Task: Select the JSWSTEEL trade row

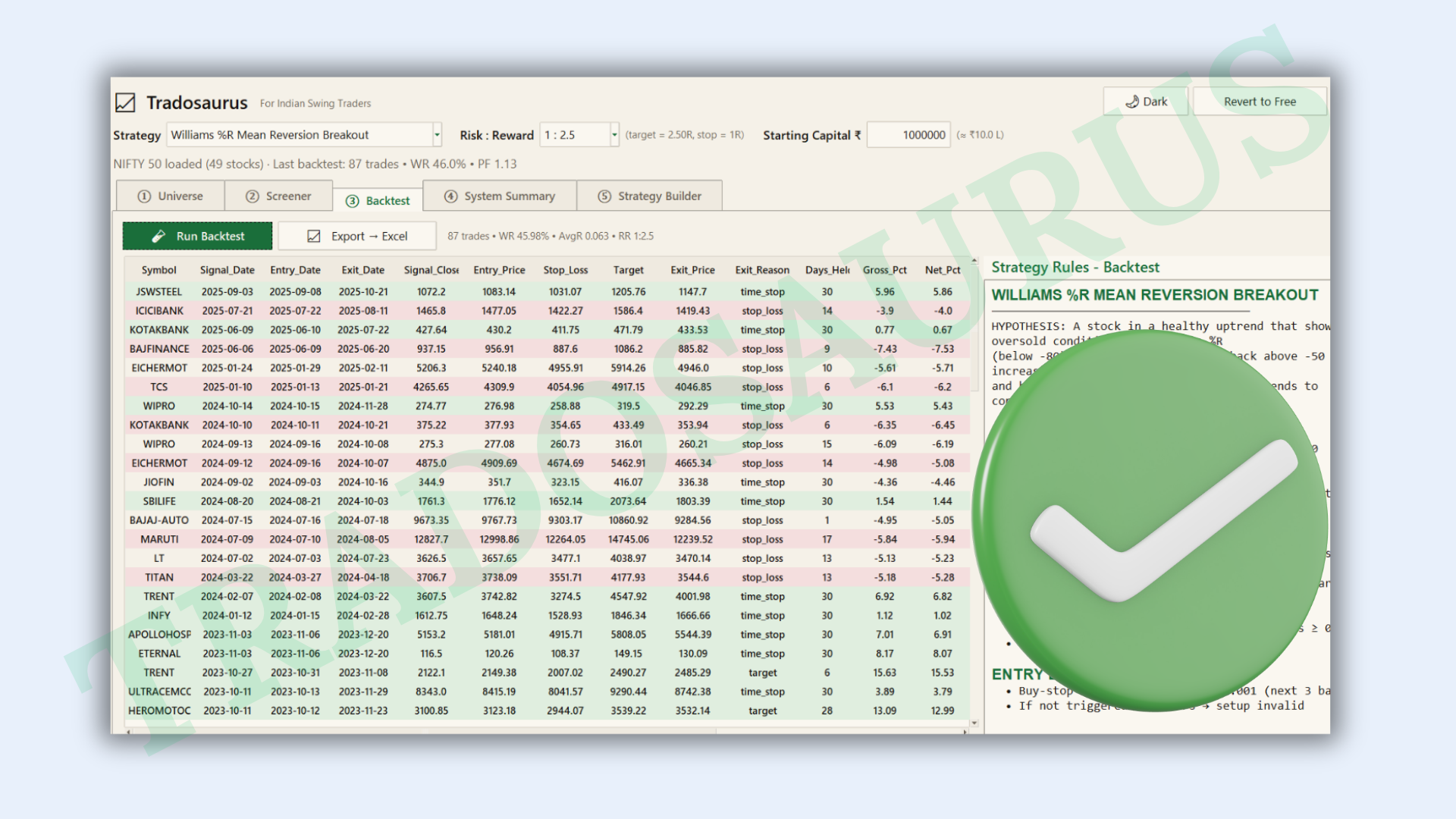Action: point(547,292)
